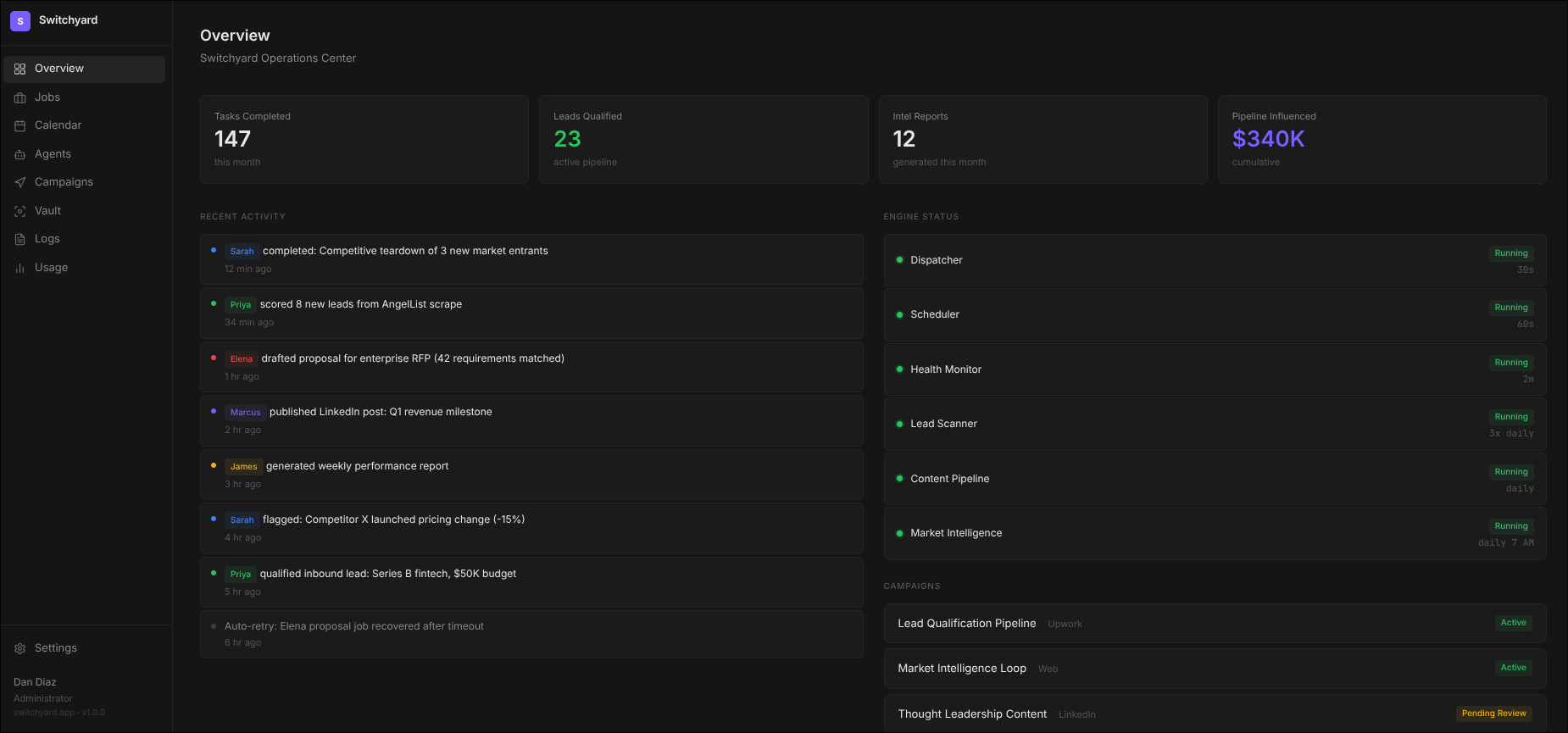Click the Sarah tag on Competitor X entry

tap(242, 519)
